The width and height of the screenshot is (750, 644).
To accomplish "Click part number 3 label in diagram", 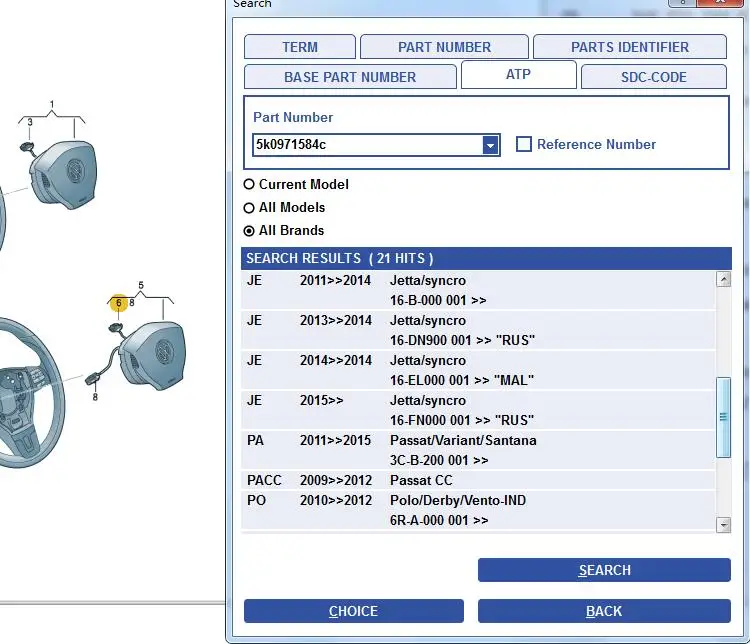I will tap(30, 122).
